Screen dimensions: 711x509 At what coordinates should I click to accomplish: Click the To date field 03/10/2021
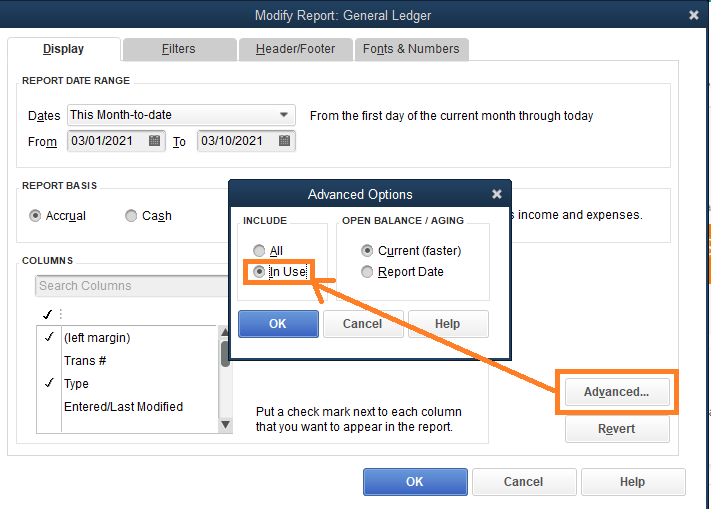tap(246, 141)
